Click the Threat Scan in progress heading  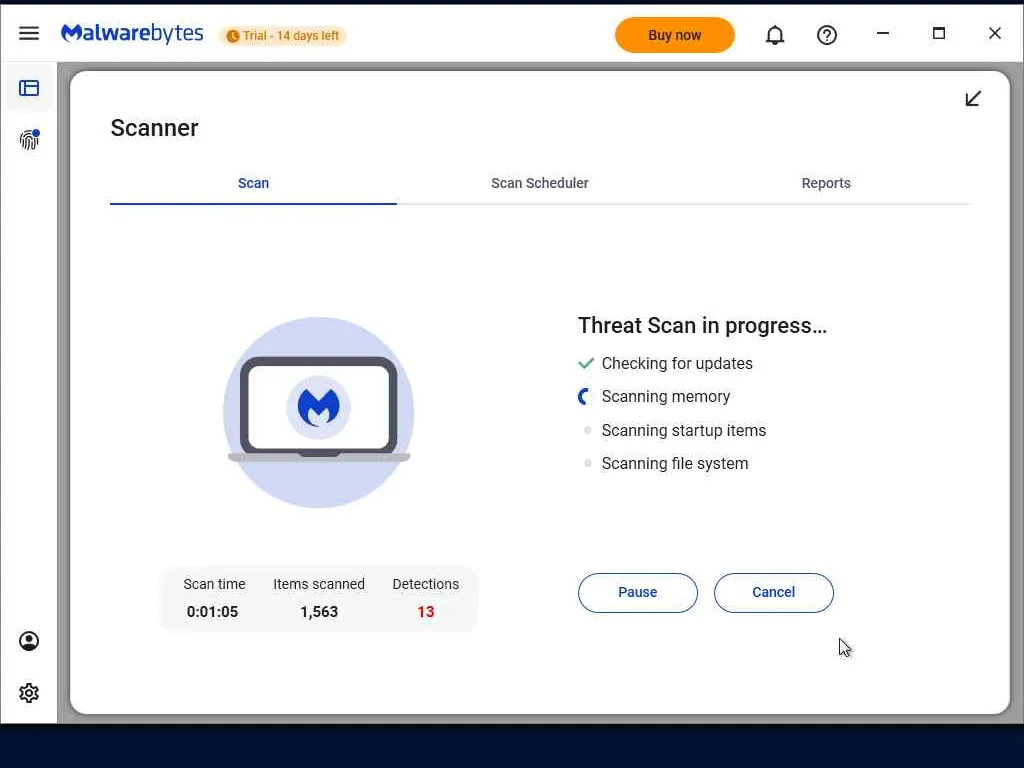703,325
